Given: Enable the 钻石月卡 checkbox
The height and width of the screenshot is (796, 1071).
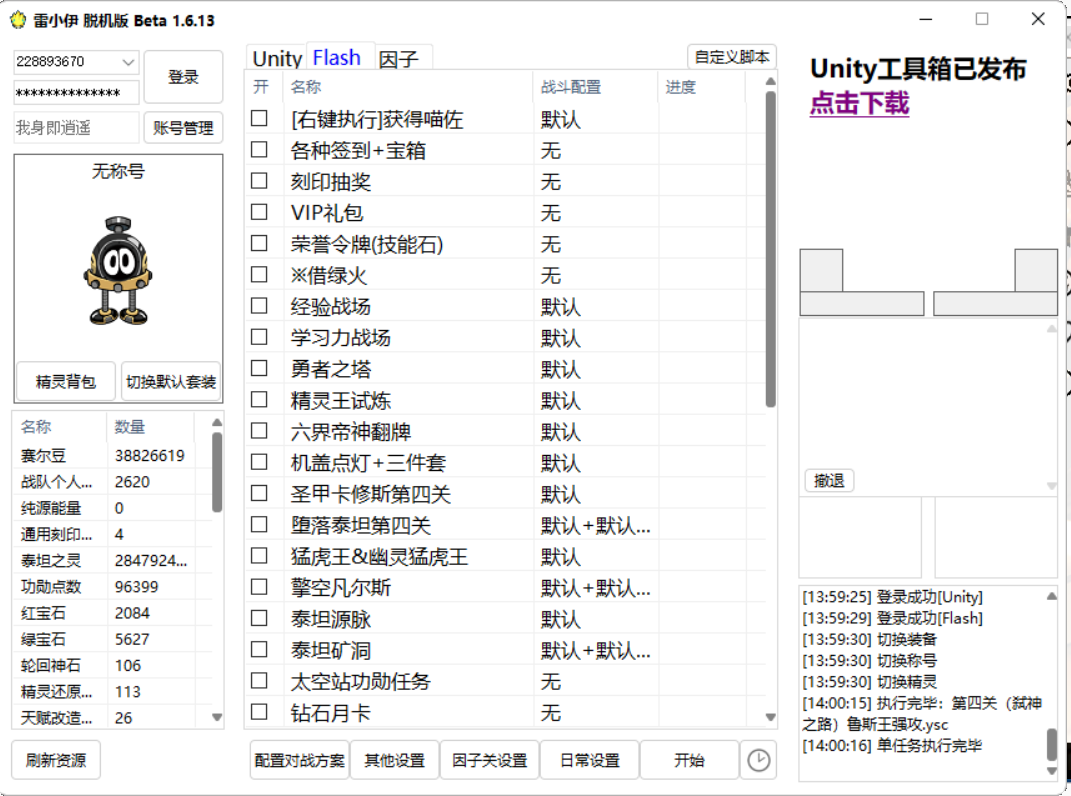Looking at the screenshot, I should 257,713.
